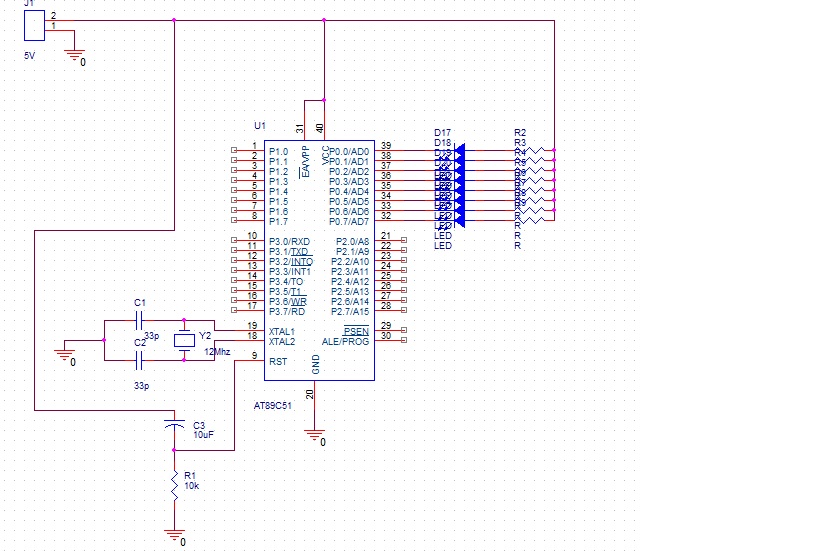Select the U1 reference label
Screen dimensions: 819x551
coord(260,126)
